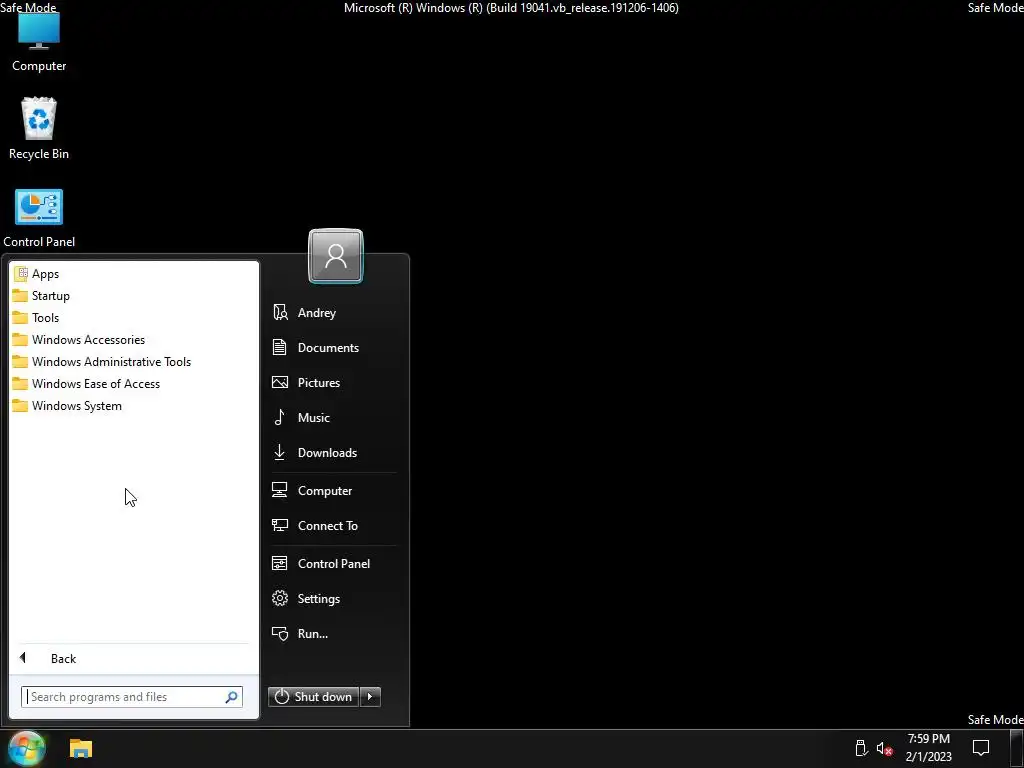Image resolution: width=1024 pixels, height=768 pixels.
Task: Click the muted volume tray icon
Action: 884,748
